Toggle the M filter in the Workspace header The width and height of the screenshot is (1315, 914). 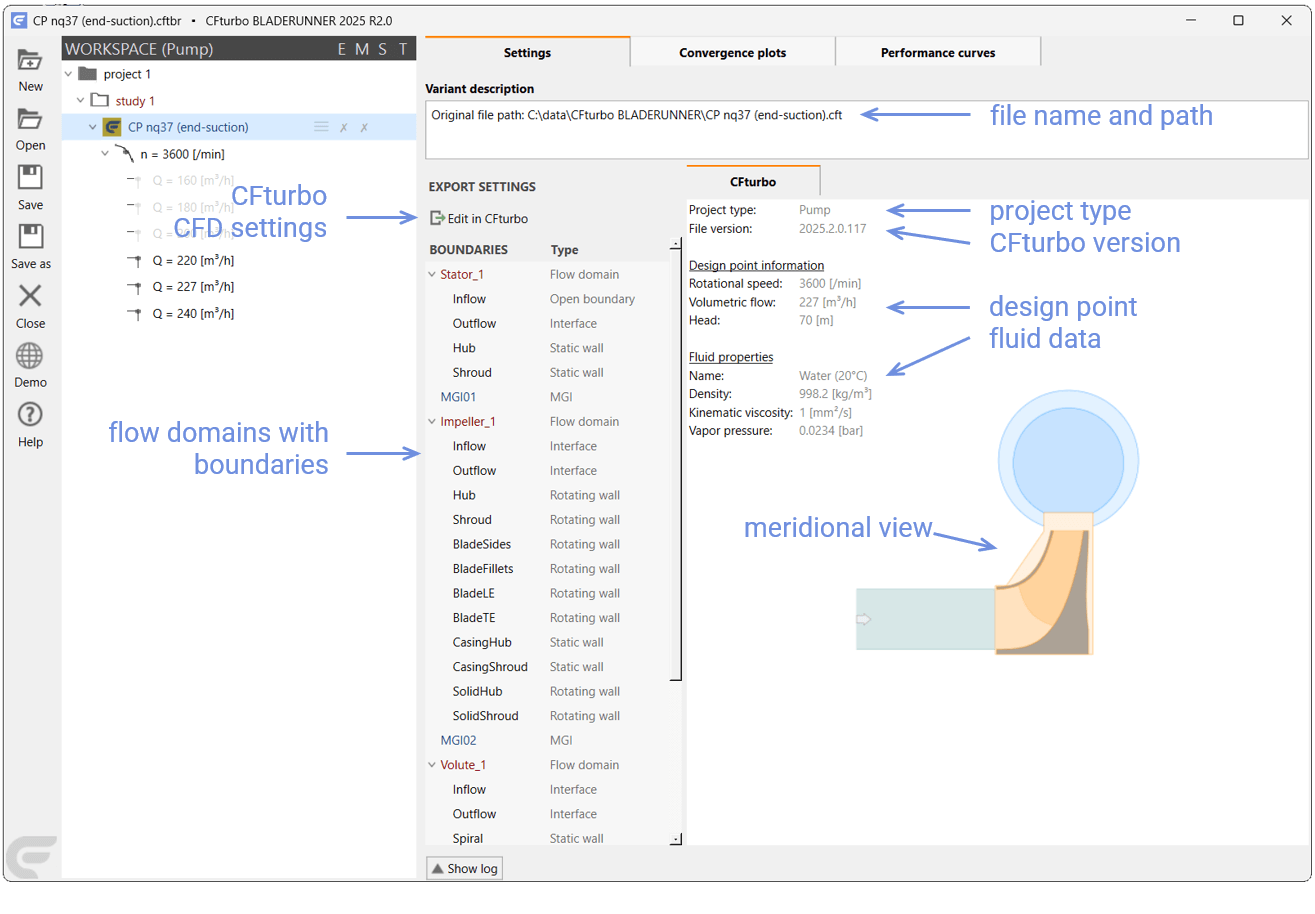click(361, 49)
